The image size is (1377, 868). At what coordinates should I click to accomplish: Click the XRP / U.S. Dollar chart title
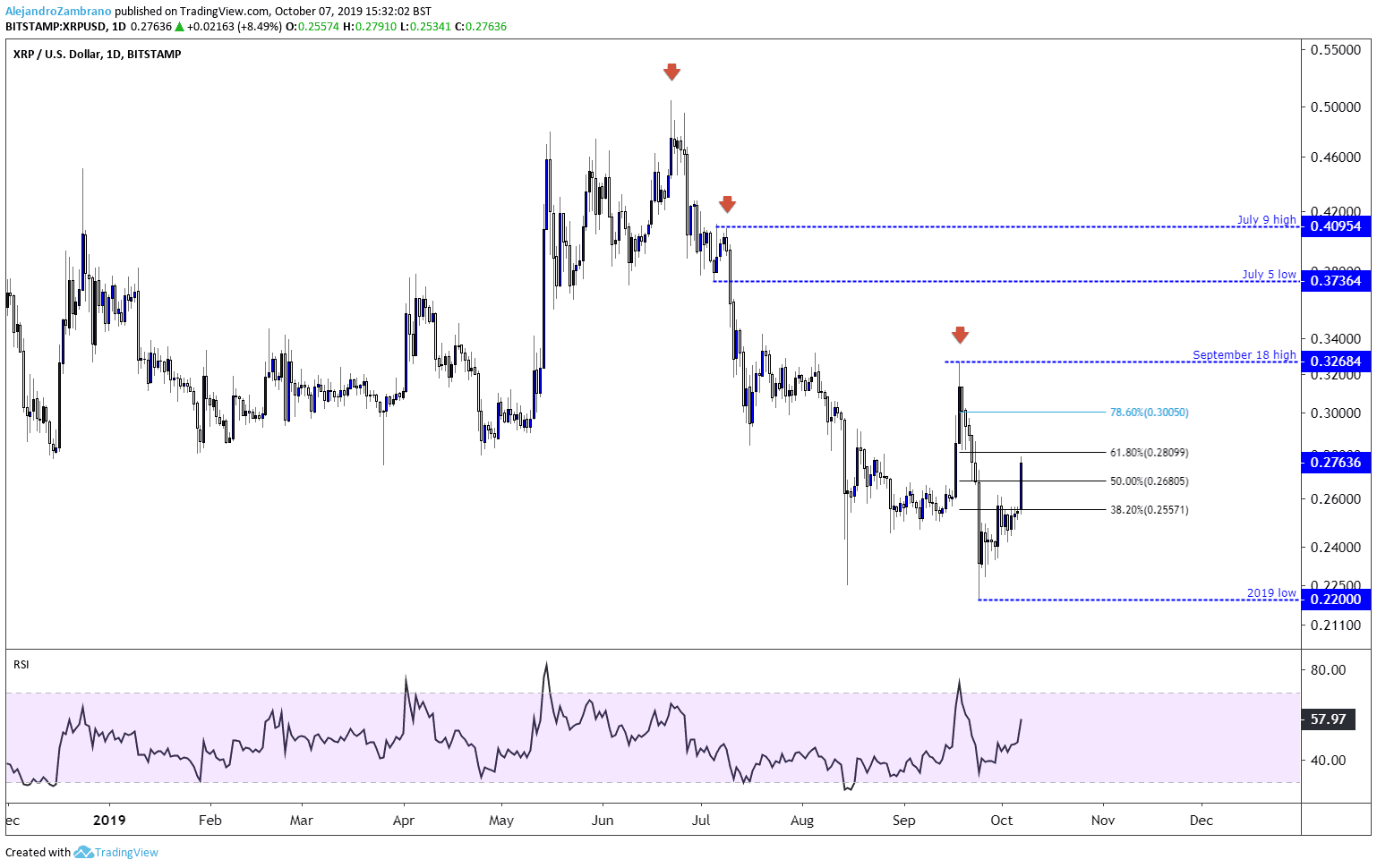(98, 55)
